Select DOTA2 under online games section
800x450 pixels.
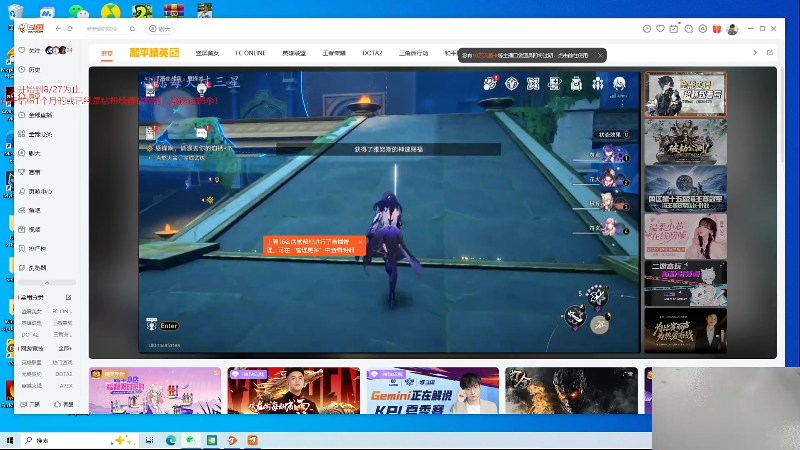coord(64,374)
